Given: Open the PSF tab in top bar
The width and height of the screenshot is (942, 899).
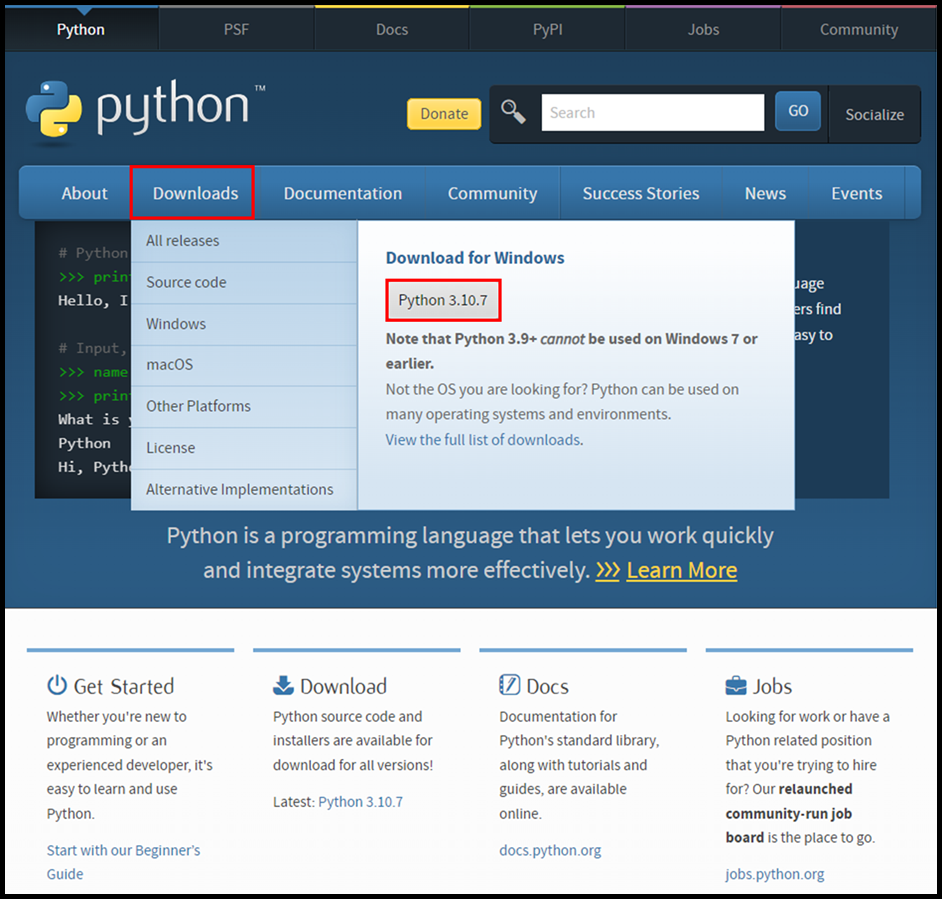Looking at the screenshot, I should [236, 29].
